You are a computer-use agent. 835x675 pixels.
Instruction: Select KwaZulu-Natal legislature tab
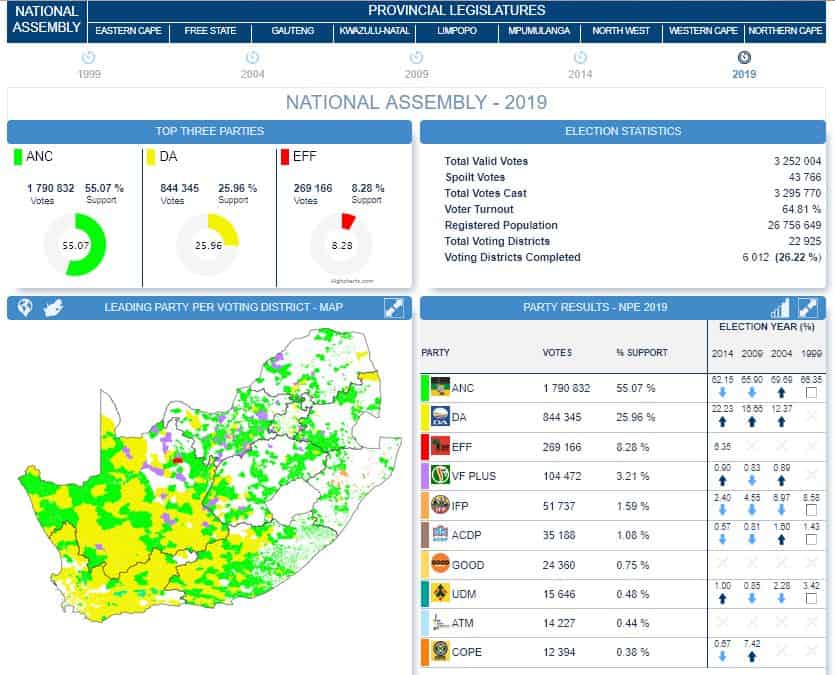point(374,31)
